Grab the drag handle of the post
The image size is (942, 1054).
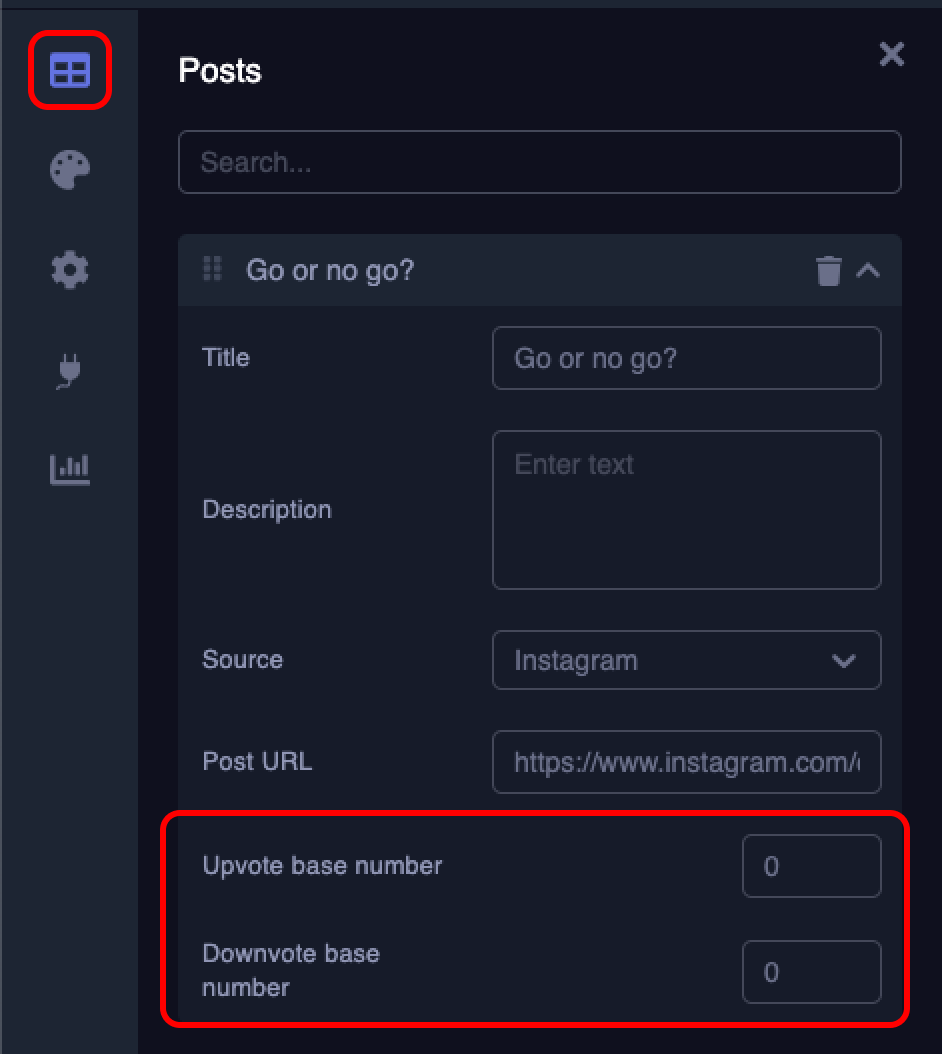click(212, 269)
